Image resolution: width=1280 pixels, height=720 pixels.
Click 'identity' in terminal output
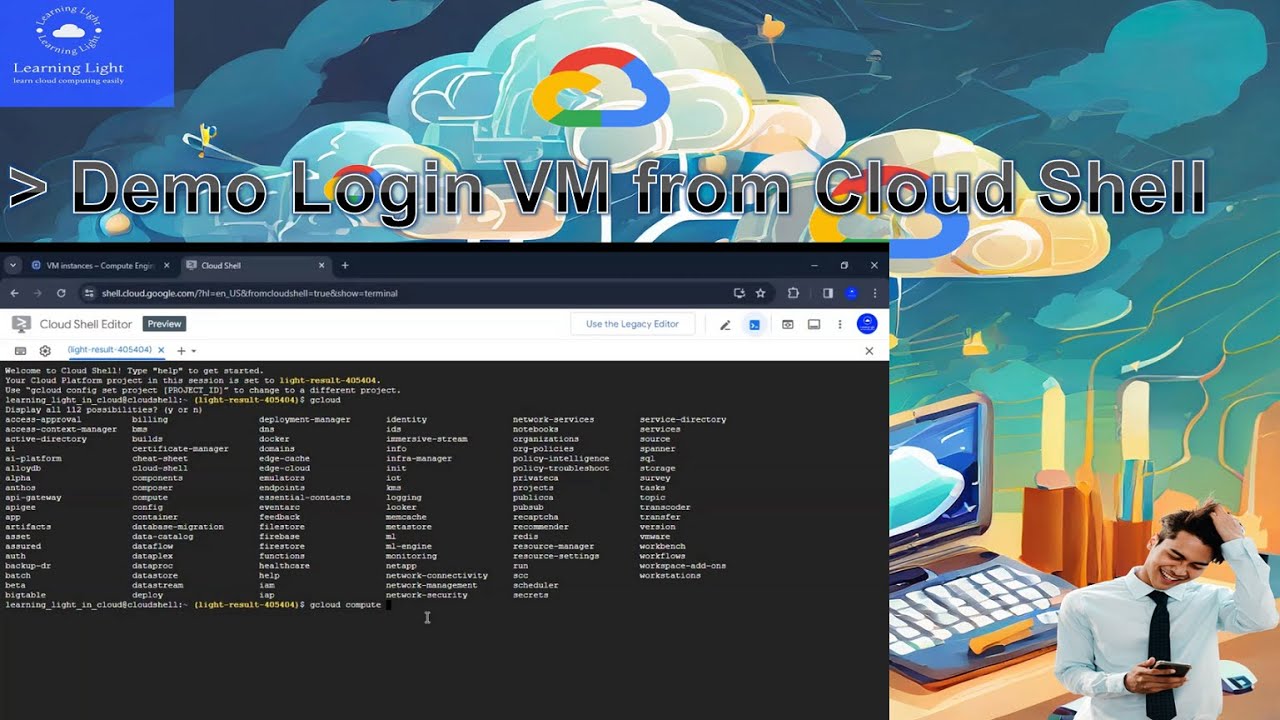(x=406, y=420)
